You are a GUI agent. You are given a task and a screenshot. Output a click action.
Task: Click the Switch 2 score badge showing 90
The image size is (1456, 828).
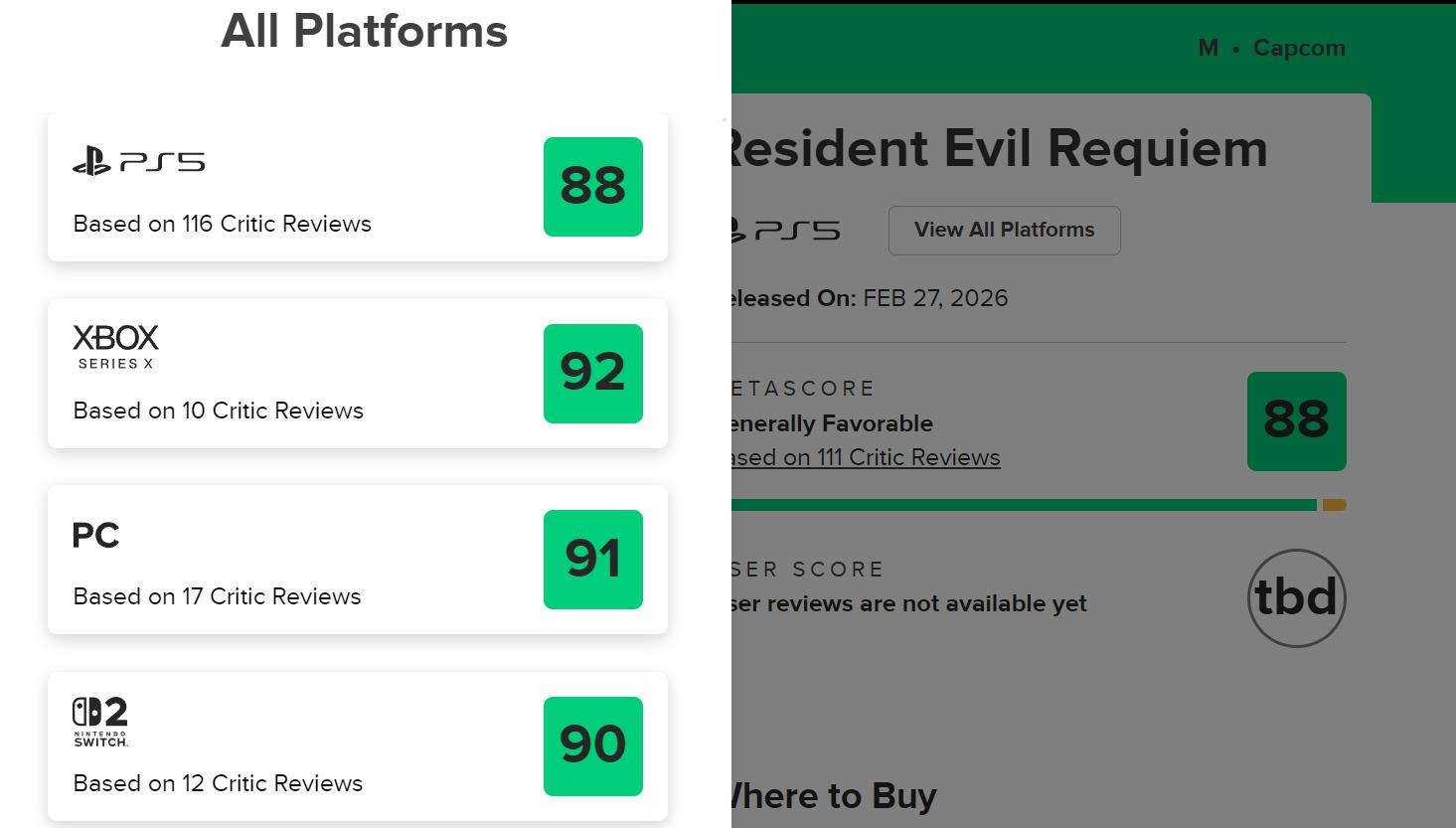pyautogui.click(x=592, y=746)
